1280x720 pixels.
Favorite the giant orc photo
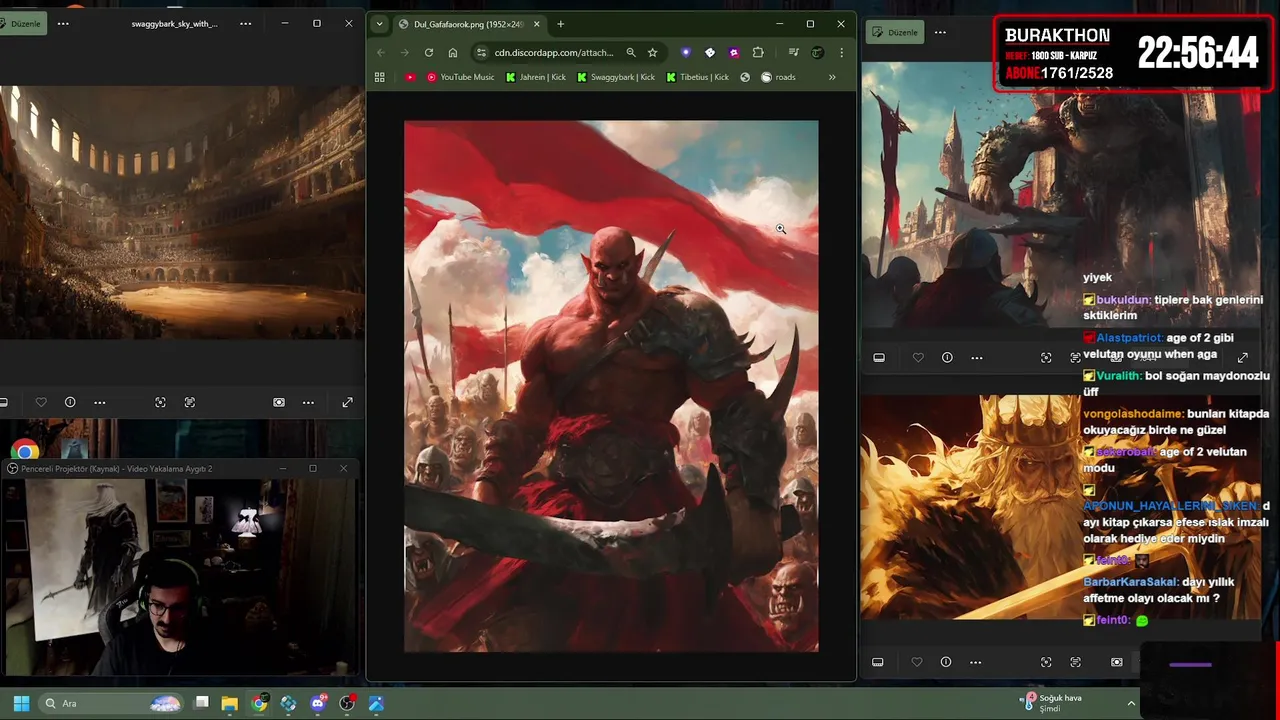tap(918, 357)
